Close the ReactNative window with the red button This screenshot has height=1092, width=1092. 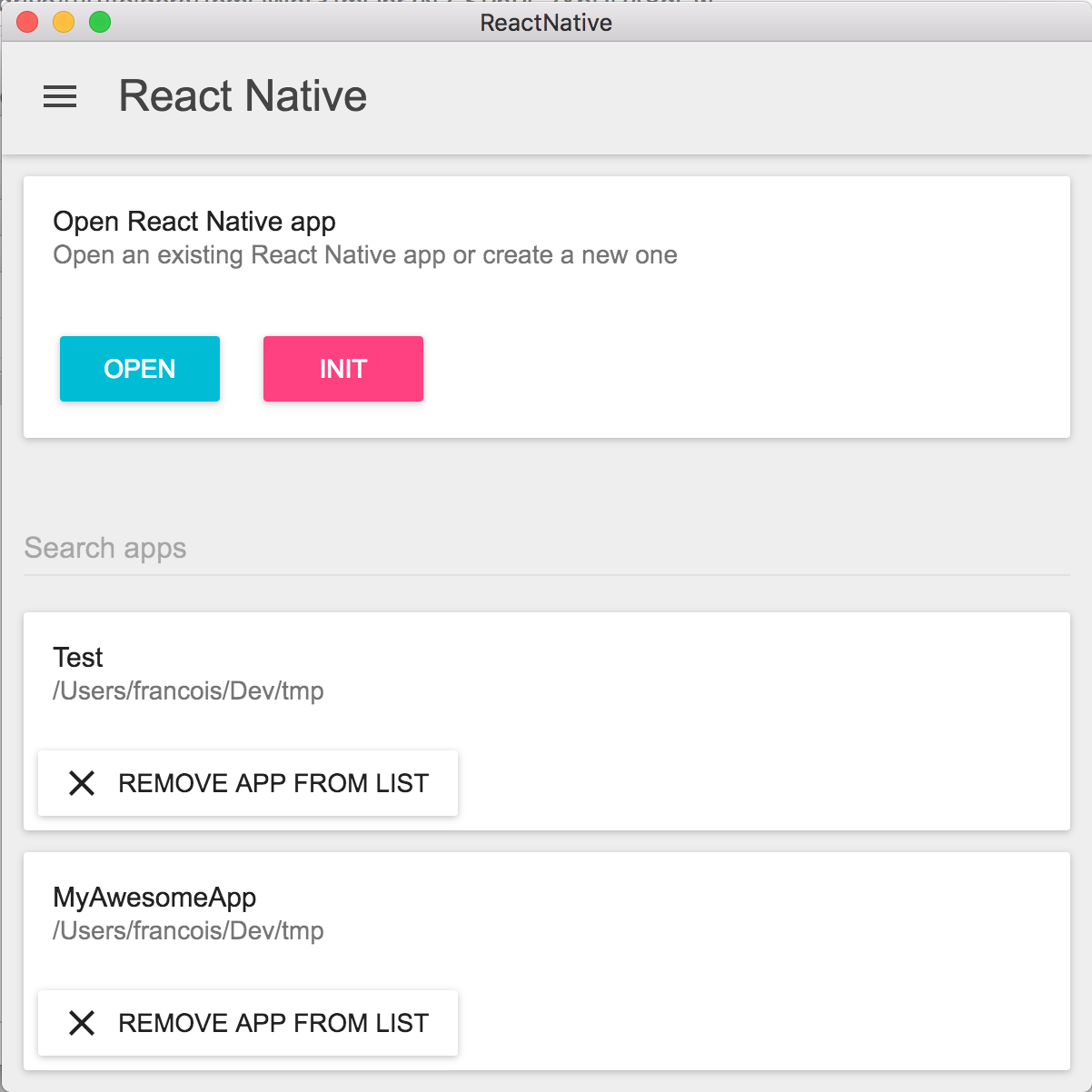(x=27, y=22)
